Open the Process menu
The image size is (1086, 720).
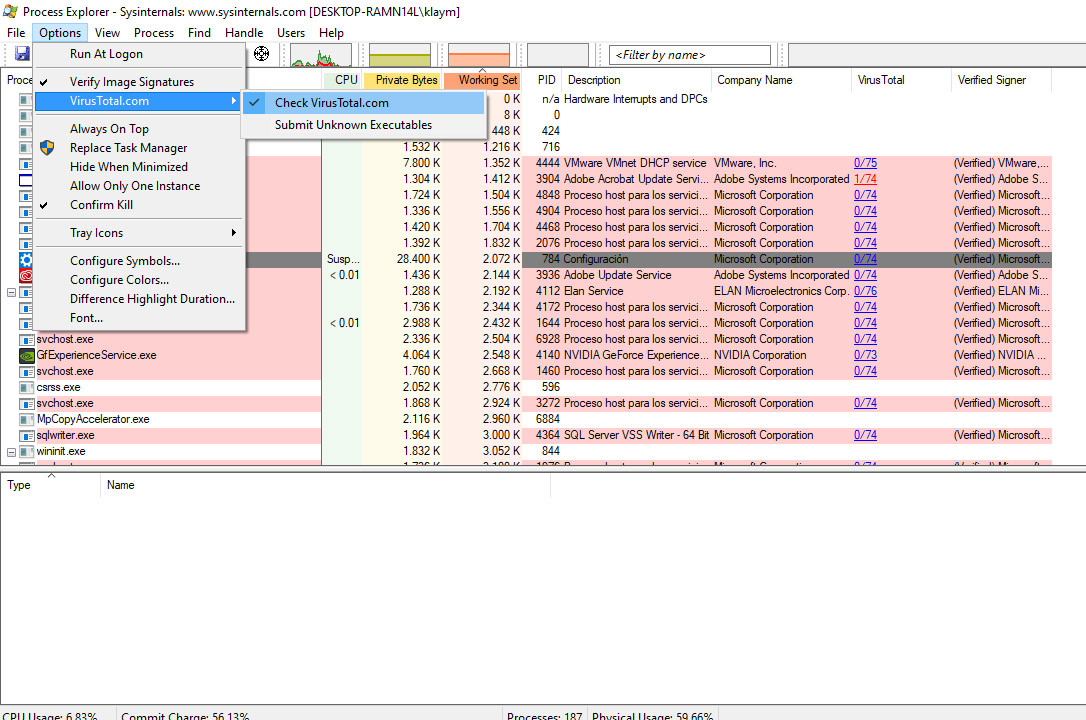[154, 33]
